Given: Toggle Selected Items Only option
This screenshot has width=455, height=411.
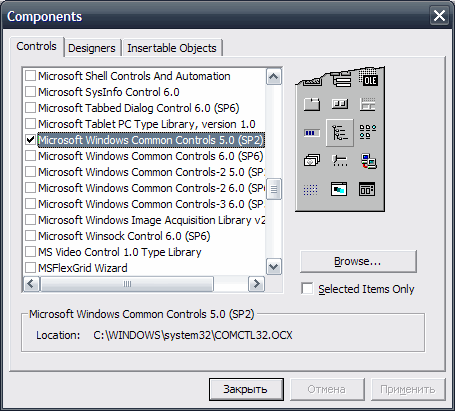Looking at the screenshot, I should 307,289.
